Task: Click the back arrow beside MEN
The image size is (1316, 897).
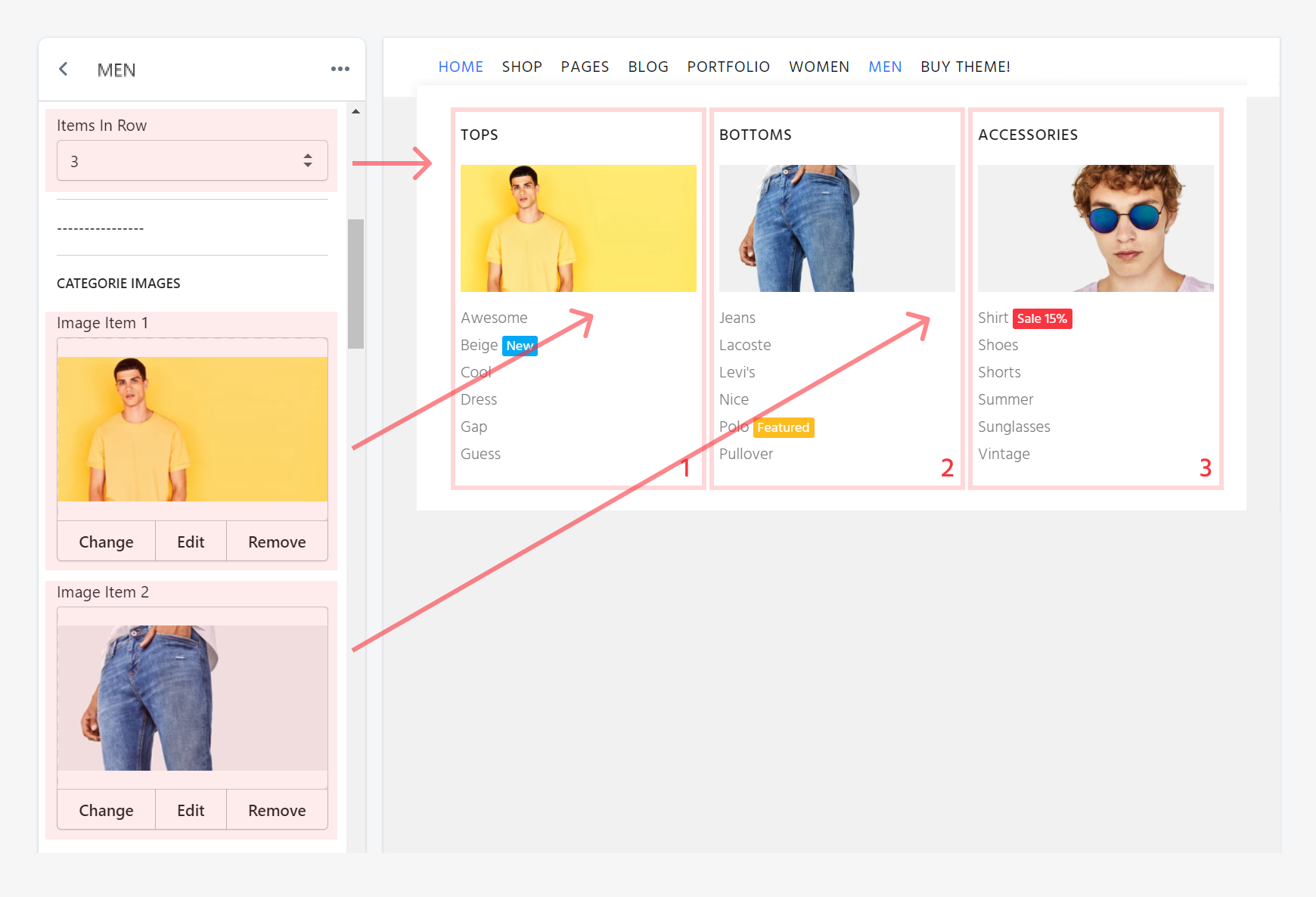Action: pos(64,70)
